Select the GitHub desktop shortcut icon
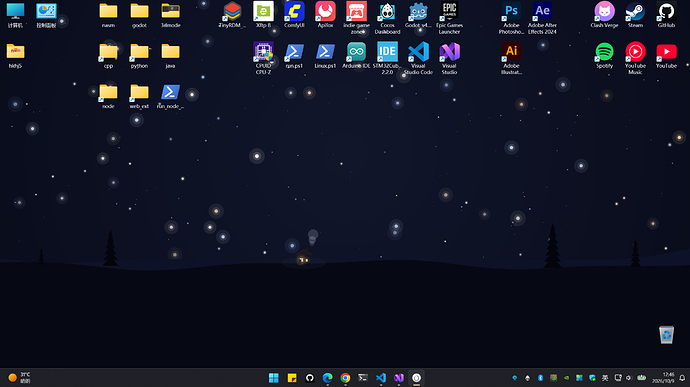690x387 pixels. tap(666, 15)
